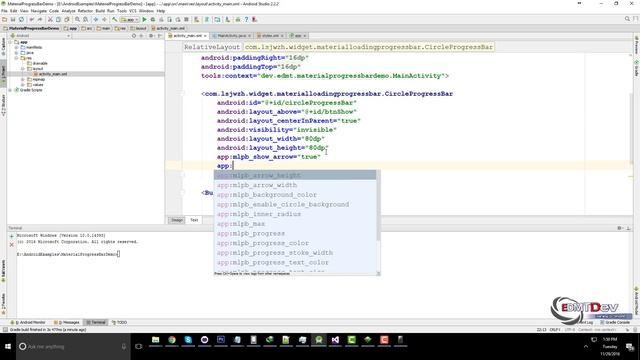Image resolution: width=640 pixels, height=360 pixels.
Task: Select the drawable folder in tree
Action: click(x=37, y=63)
